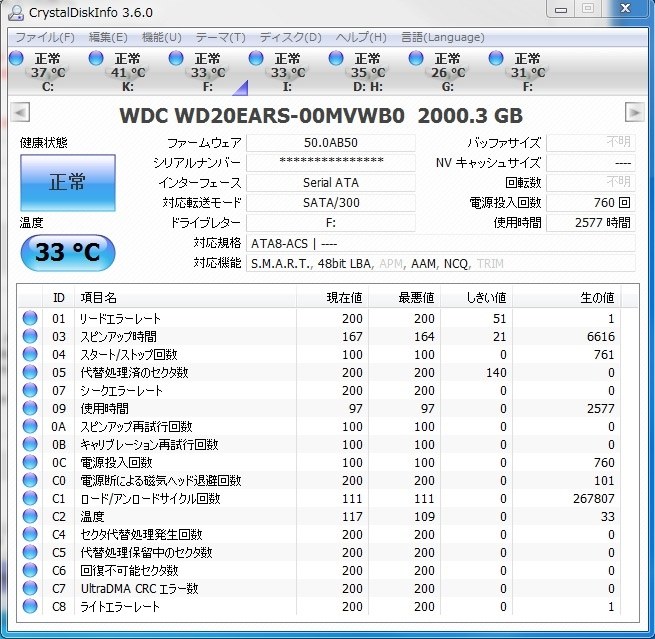The width and height of the screenshot is (655, 639).
Task: Select the ロード/アンロードサイクル回数 attribute name
Action: coord(150,499)
